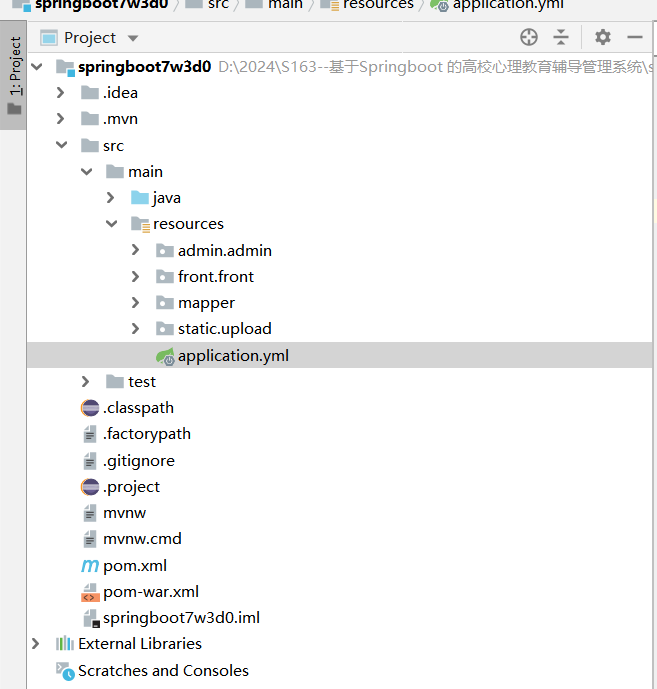Viewport: 657px width, 689px height.
Task: Click the Maven pom.xml file icon
Action: 90,565
